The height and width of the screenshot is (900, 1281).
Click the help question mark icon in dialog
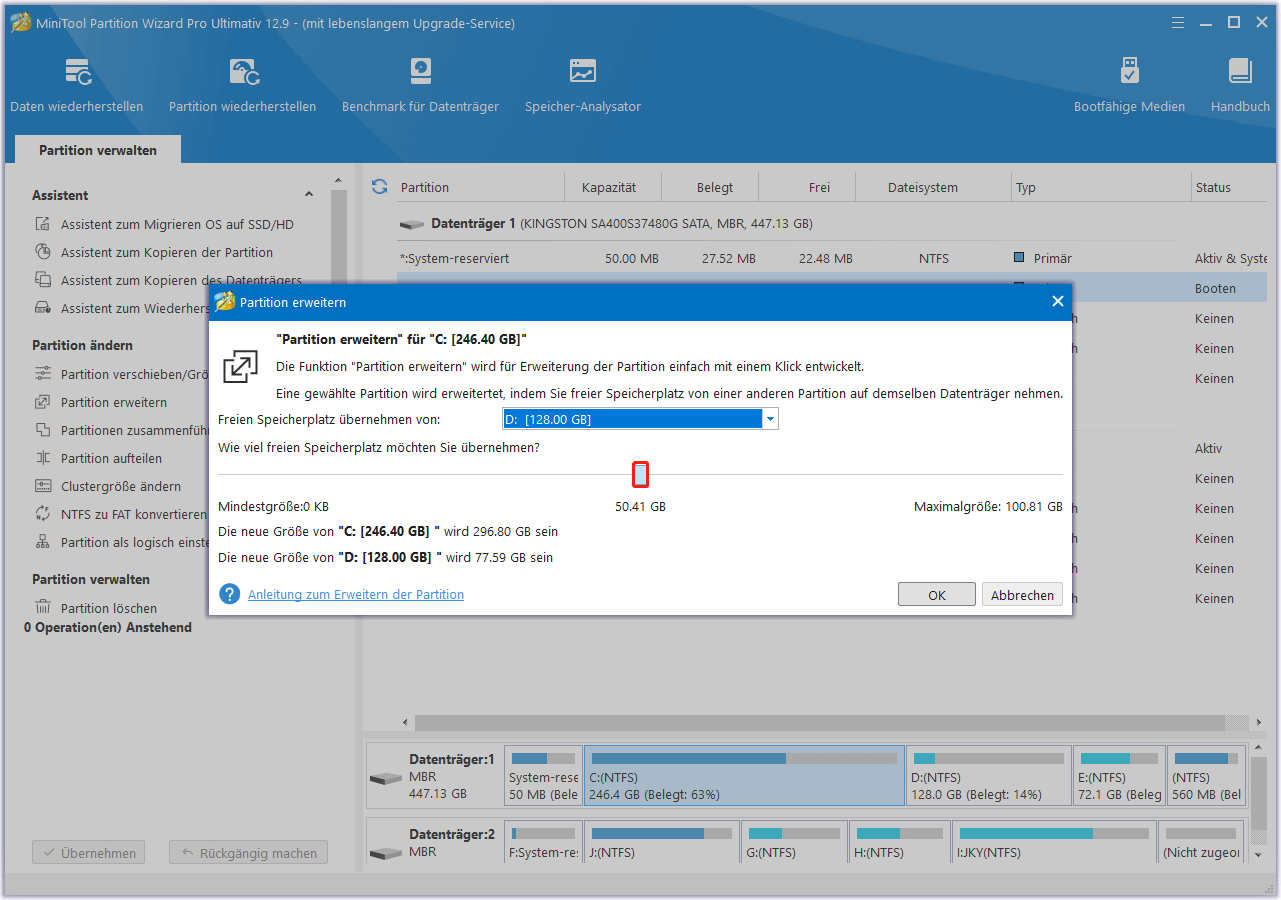coord(230,594)
